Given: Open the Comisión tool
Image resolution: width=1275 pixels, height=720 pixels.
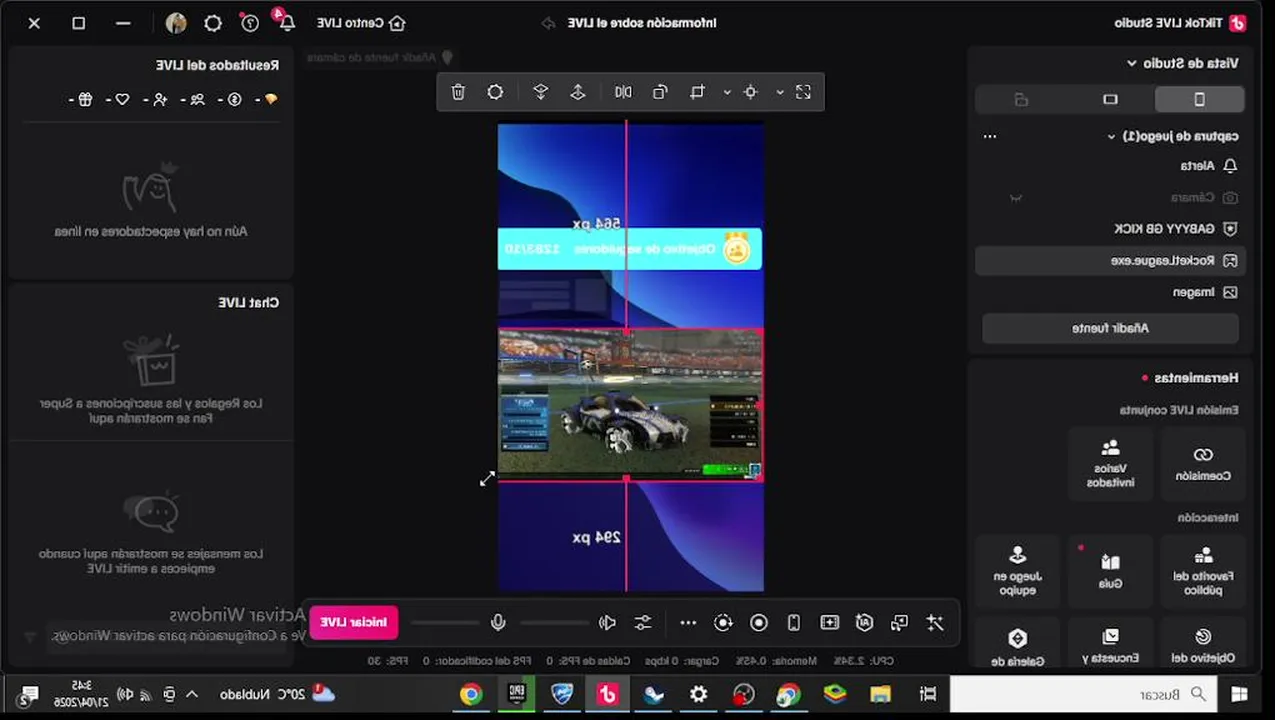Looking at the screenshot, I should coord(1203,465).
